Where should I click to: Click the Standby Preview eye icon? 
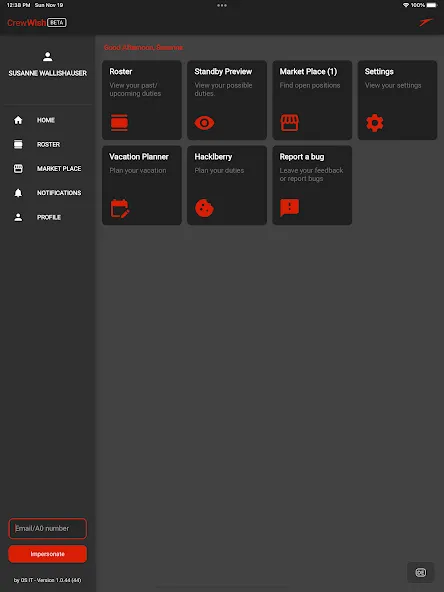[204, 123]
